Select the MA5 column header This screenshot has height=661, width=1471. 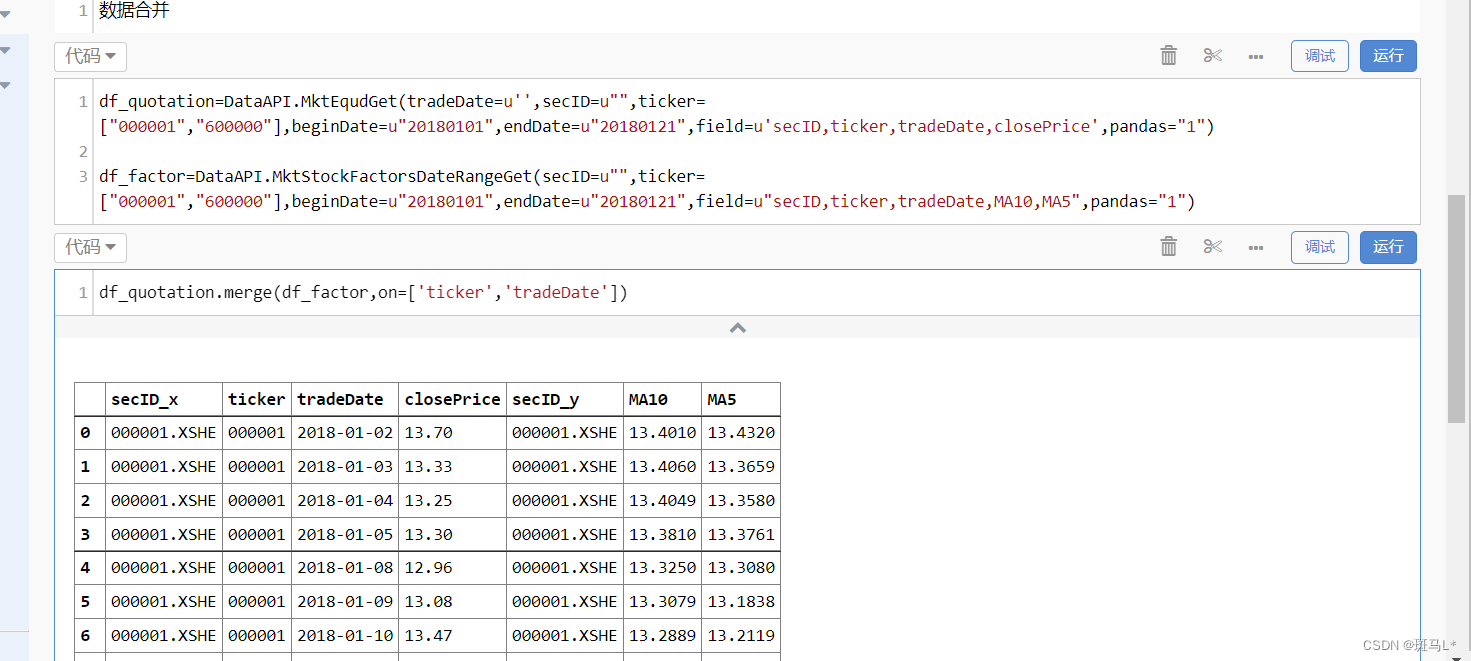[741, 399]
